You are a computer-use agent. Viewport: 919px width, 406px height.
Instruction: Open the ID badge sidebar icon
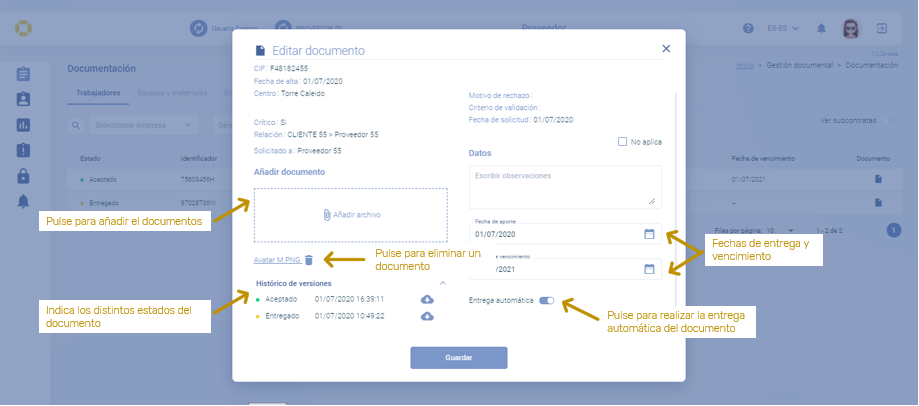tap(23, 99)
